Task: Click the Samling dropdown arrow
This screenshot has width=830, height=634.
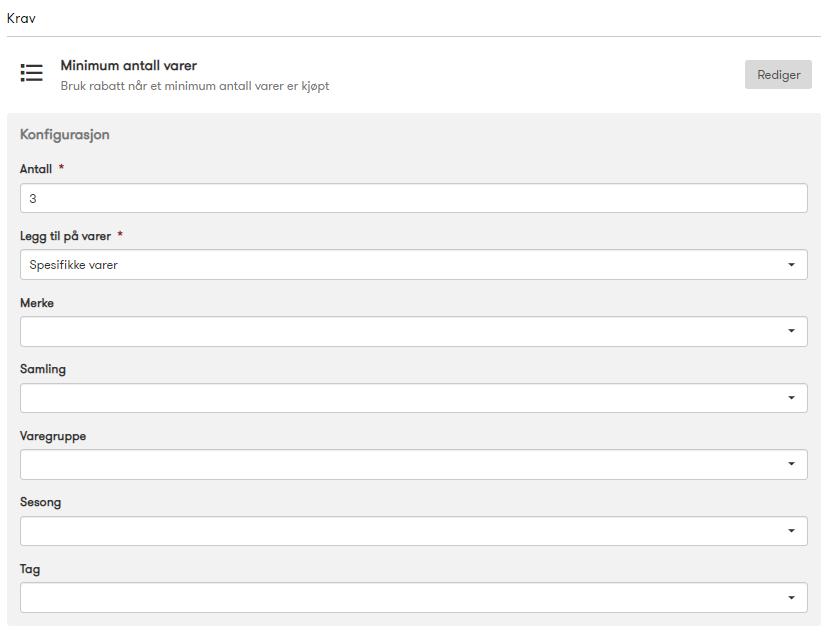Action: pos(791,397)
